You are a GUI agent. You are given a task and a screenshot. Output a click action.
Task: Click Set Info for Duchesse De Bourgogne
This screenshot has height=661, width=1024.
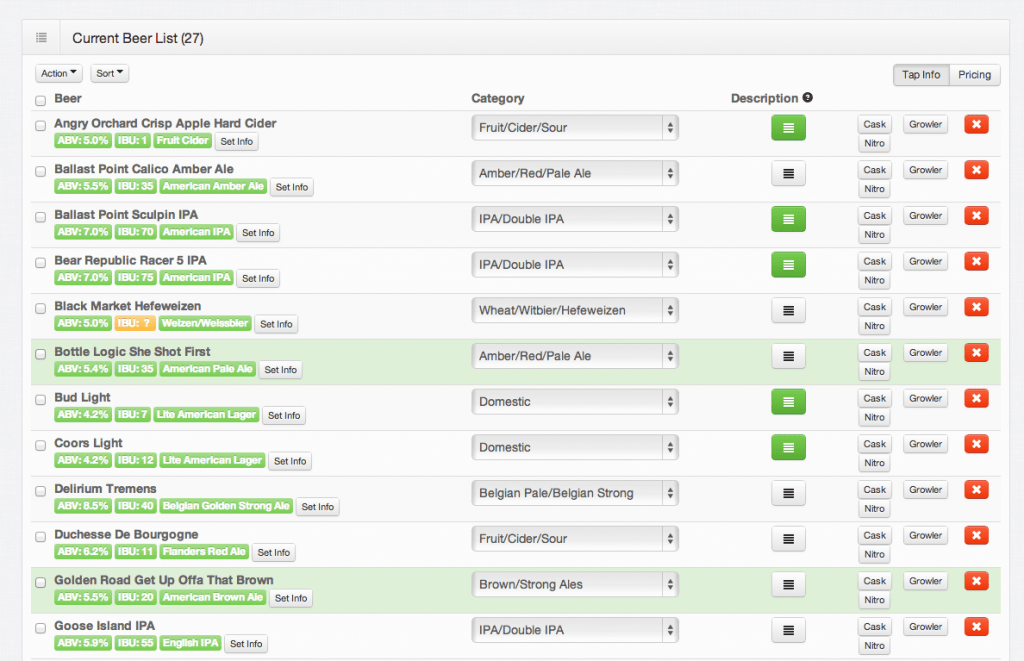[274, 553]
